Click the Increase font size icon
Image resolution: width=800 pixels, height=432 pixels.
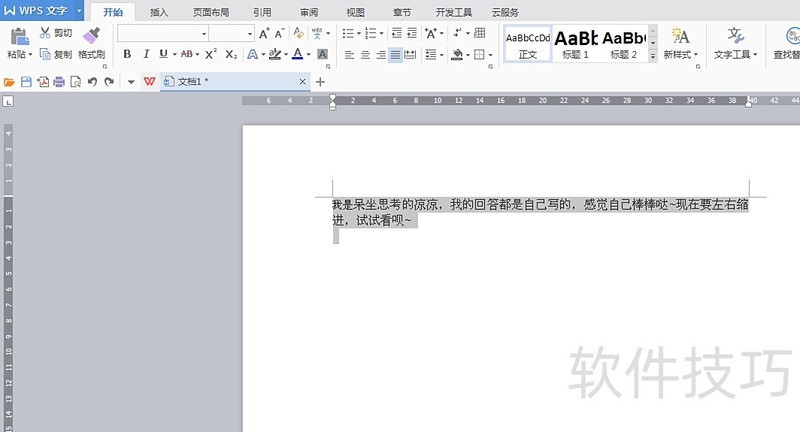[x=264, y=34]
